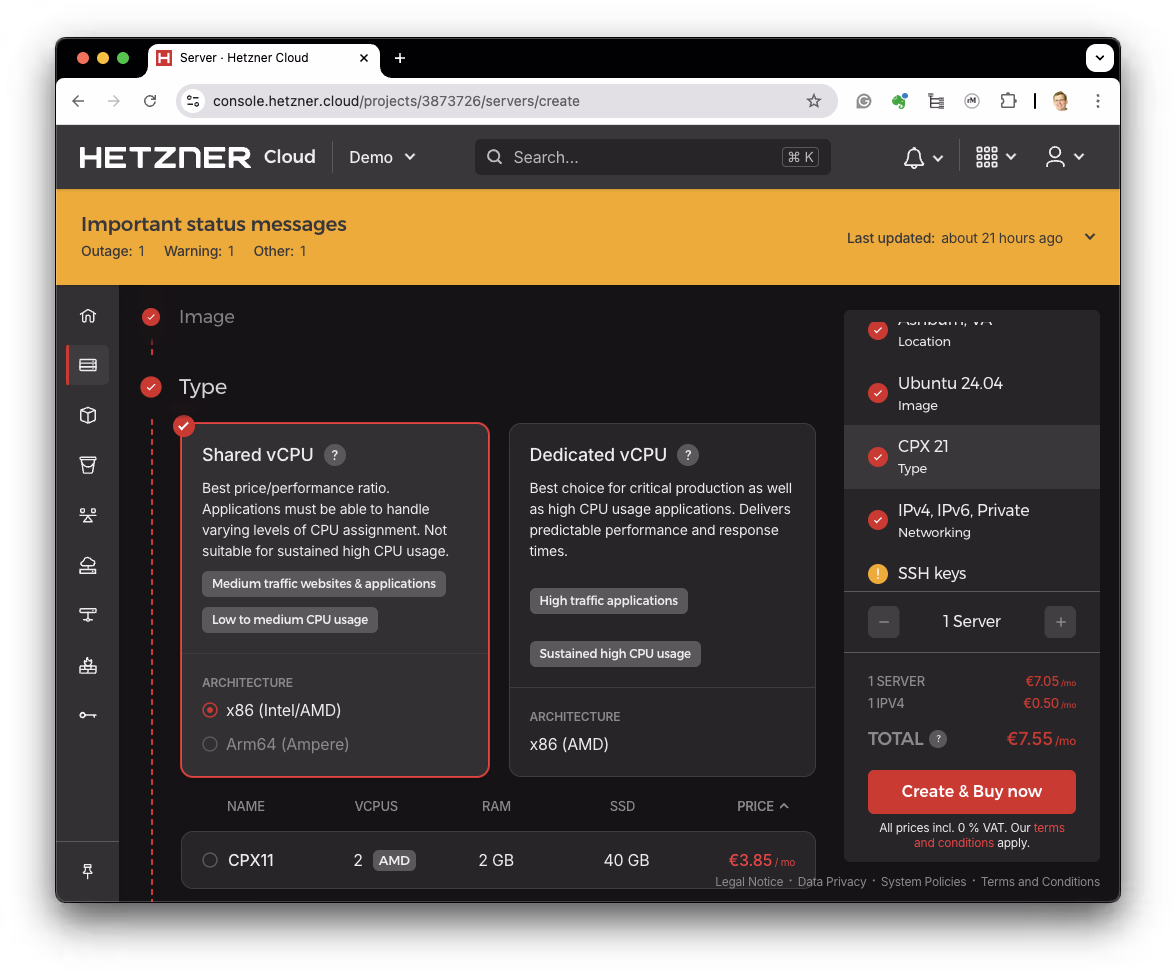Increase server count with the plus stepper

[1060, 621]
